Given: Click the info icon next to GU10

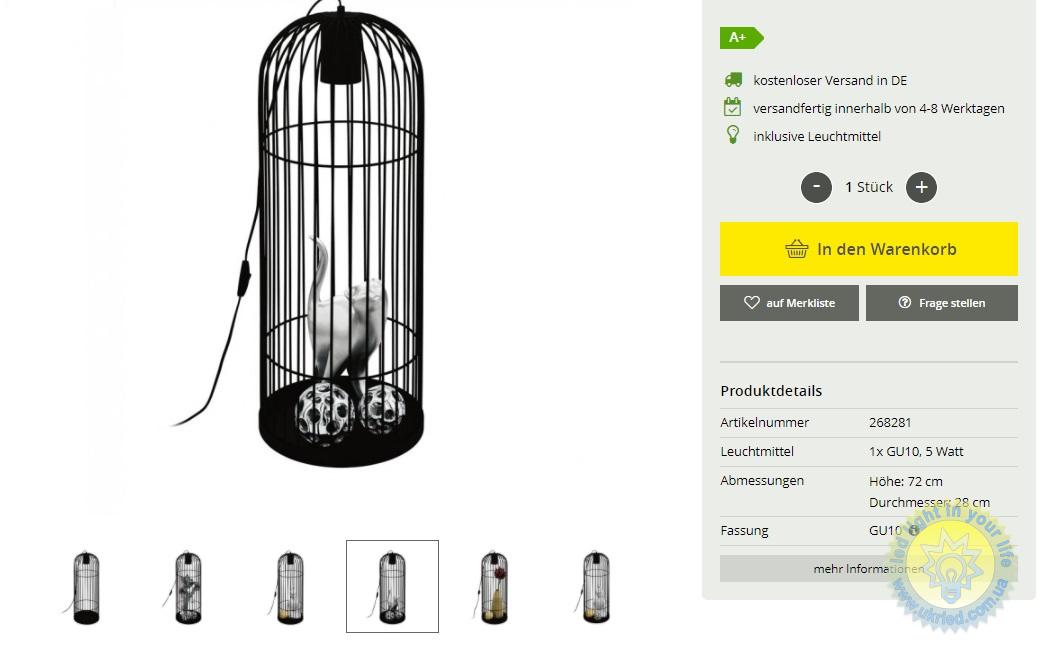Looking at the screenshot, I should pos(914,530).
